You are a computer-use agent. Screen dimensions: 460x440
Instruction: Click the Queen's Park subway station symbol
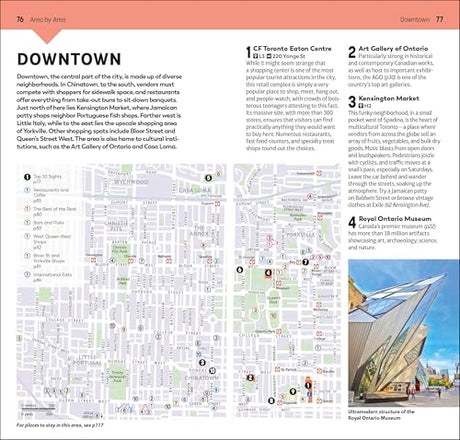279,331
